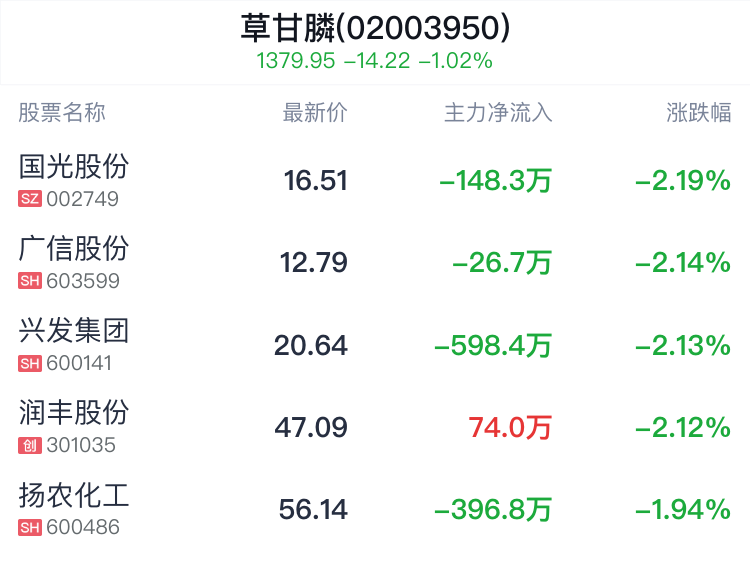Sort by 涨跌幅 column header
Image resolution: width=750 pixels, height=564 pixels.
[x=699, y=112]
